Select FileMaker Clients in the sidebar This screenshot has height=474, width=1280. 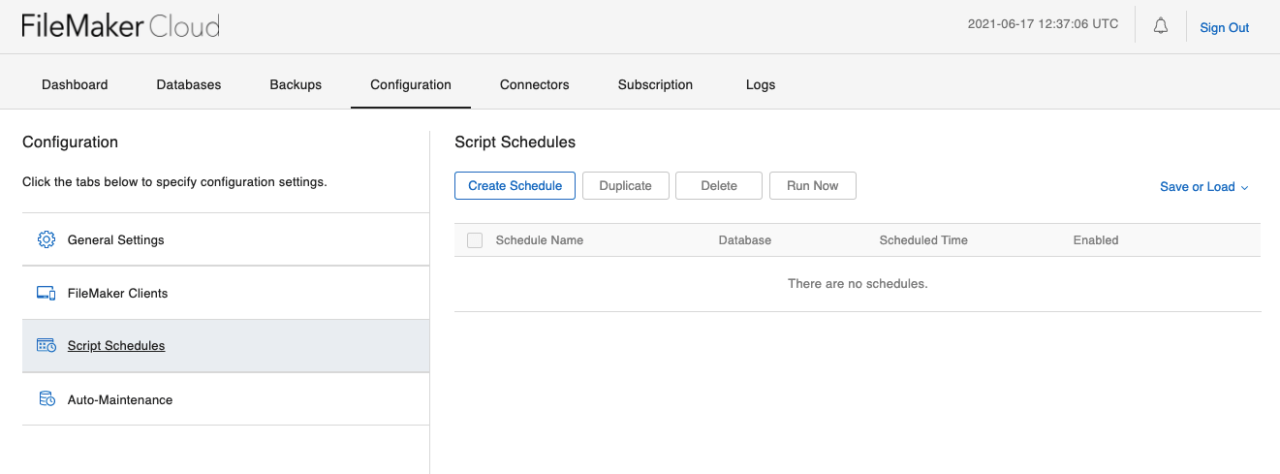226,293
